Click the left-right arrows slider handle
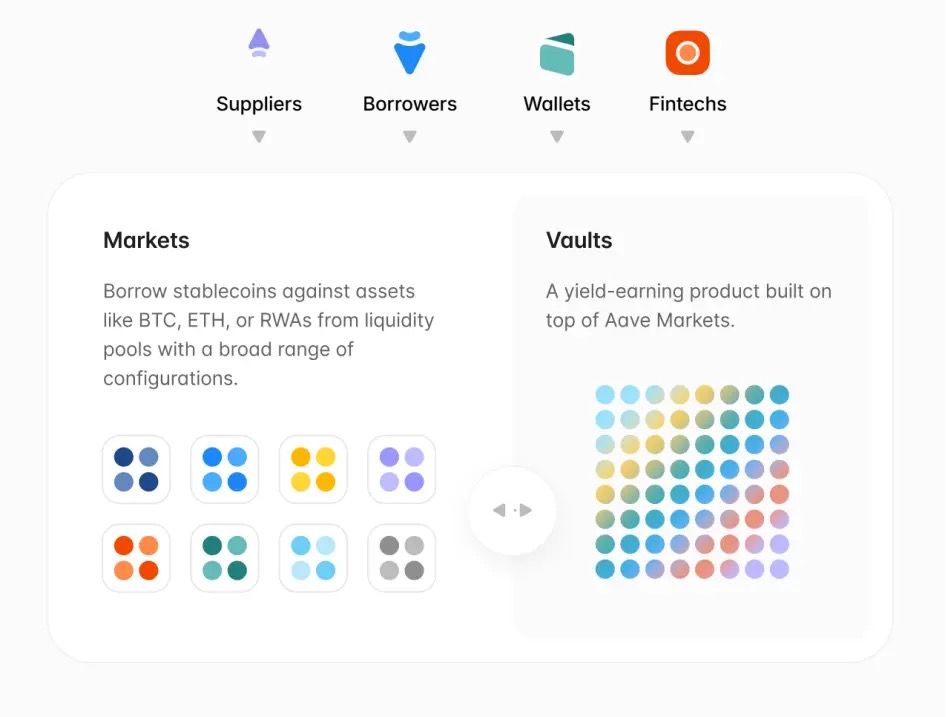946x717 pixels. pyautogui.click(x=512, y=511)
